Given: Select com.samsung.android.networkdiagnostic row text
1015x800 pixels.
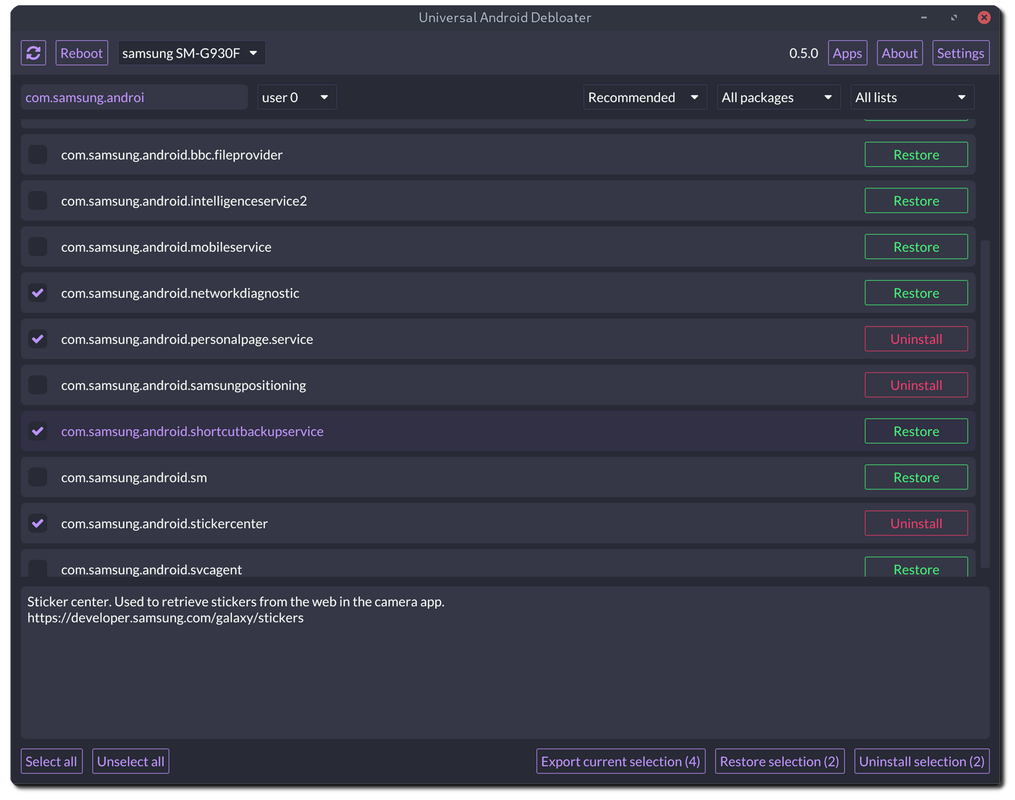Looking at the screenshot, I should click(180, 293).
